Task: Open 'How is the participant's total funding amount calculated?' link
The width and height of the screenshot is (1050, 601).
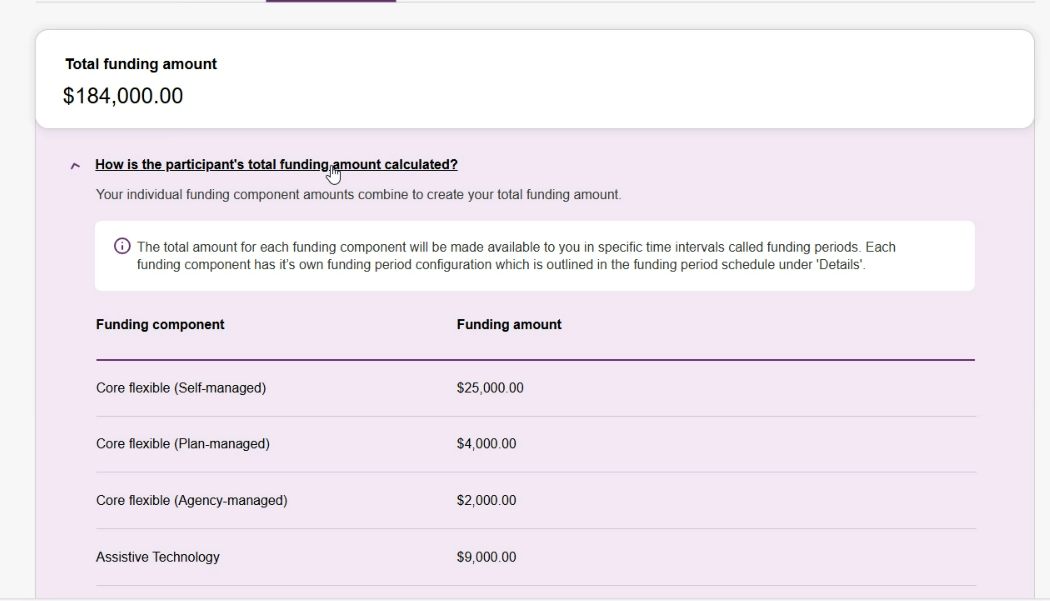Action: point(276,165)
